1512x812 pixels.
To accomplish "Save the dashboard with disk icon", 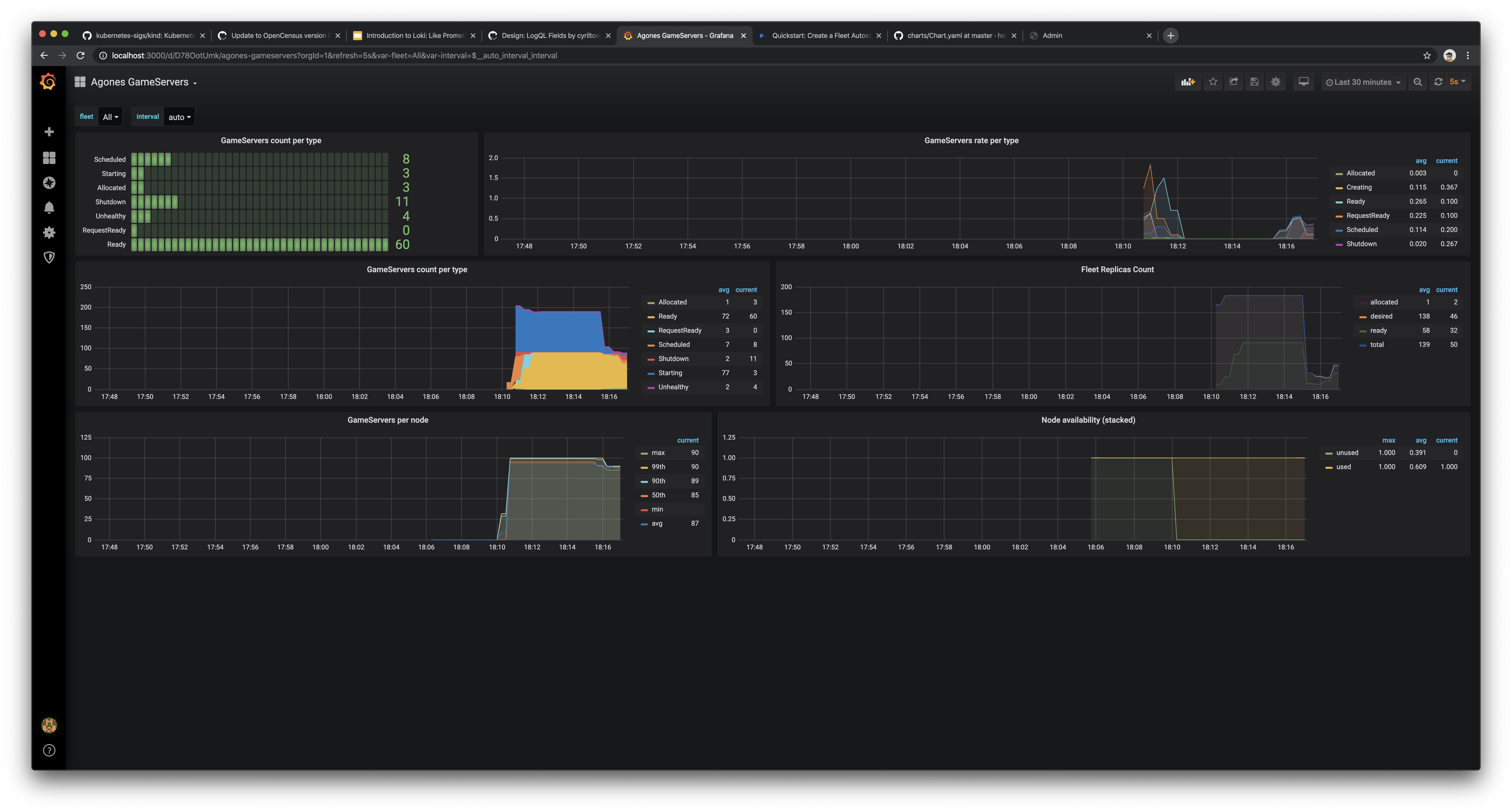I will tap(1254, 82).
